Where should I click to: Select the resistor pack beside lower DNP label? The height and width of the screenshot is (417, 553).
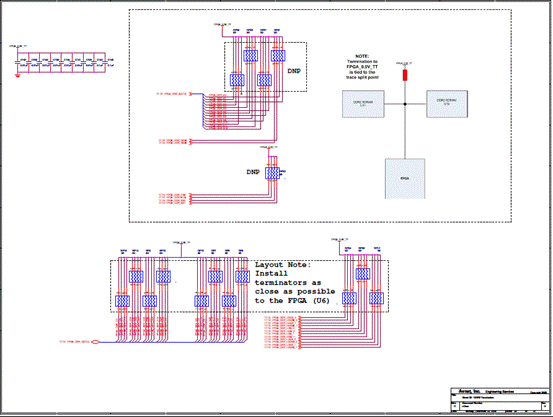coord(272,173)
